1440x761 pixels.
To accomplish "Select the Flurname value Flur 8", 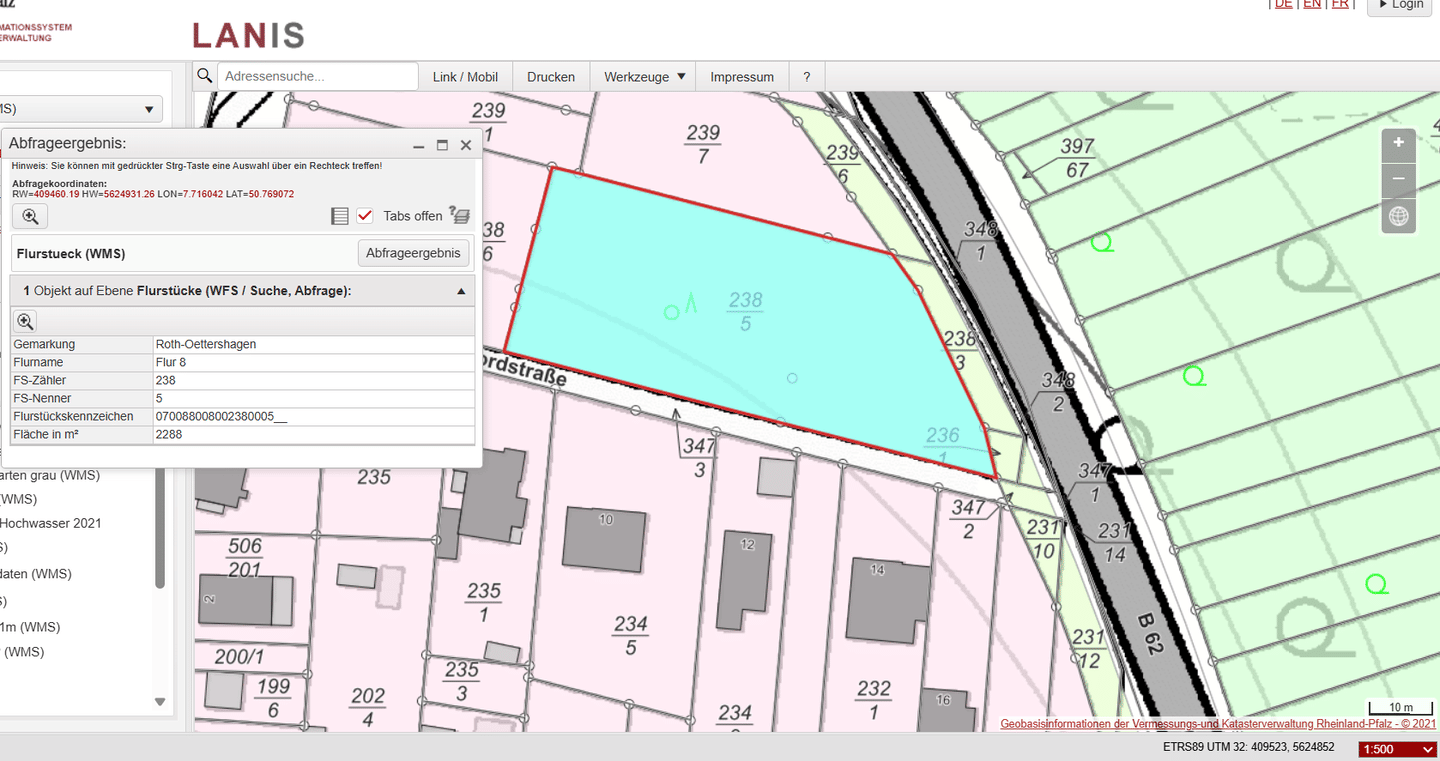I will point(171,362).
